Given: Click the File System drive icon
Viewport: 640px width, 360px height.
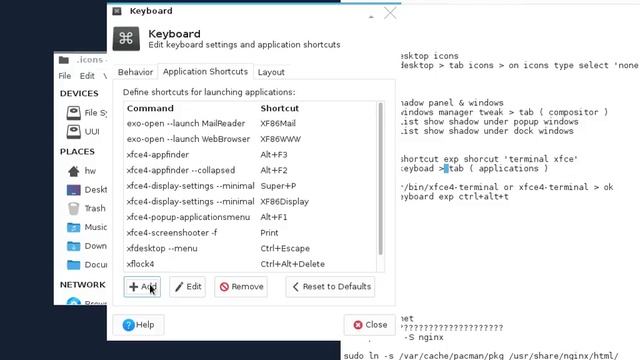Looking at the screenshot, I should [x=73, y=113].
